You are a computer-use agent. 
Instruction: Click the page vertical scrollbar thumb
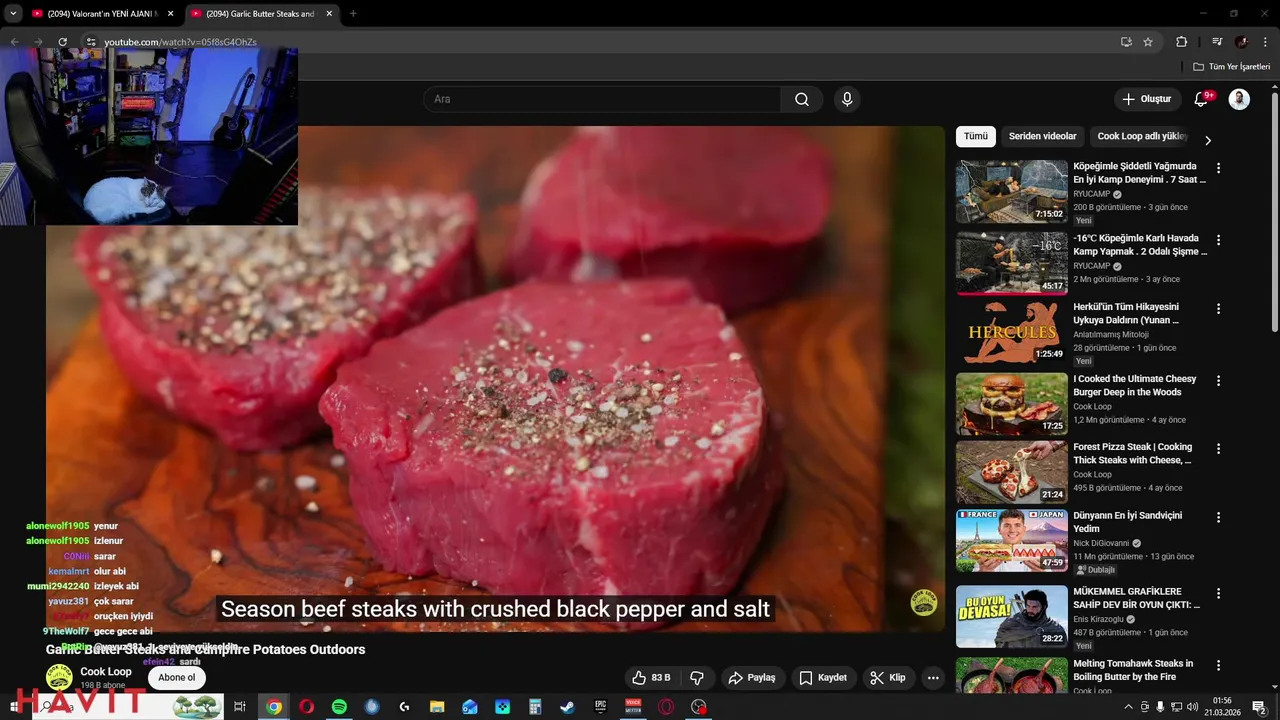pos(1275,212)
